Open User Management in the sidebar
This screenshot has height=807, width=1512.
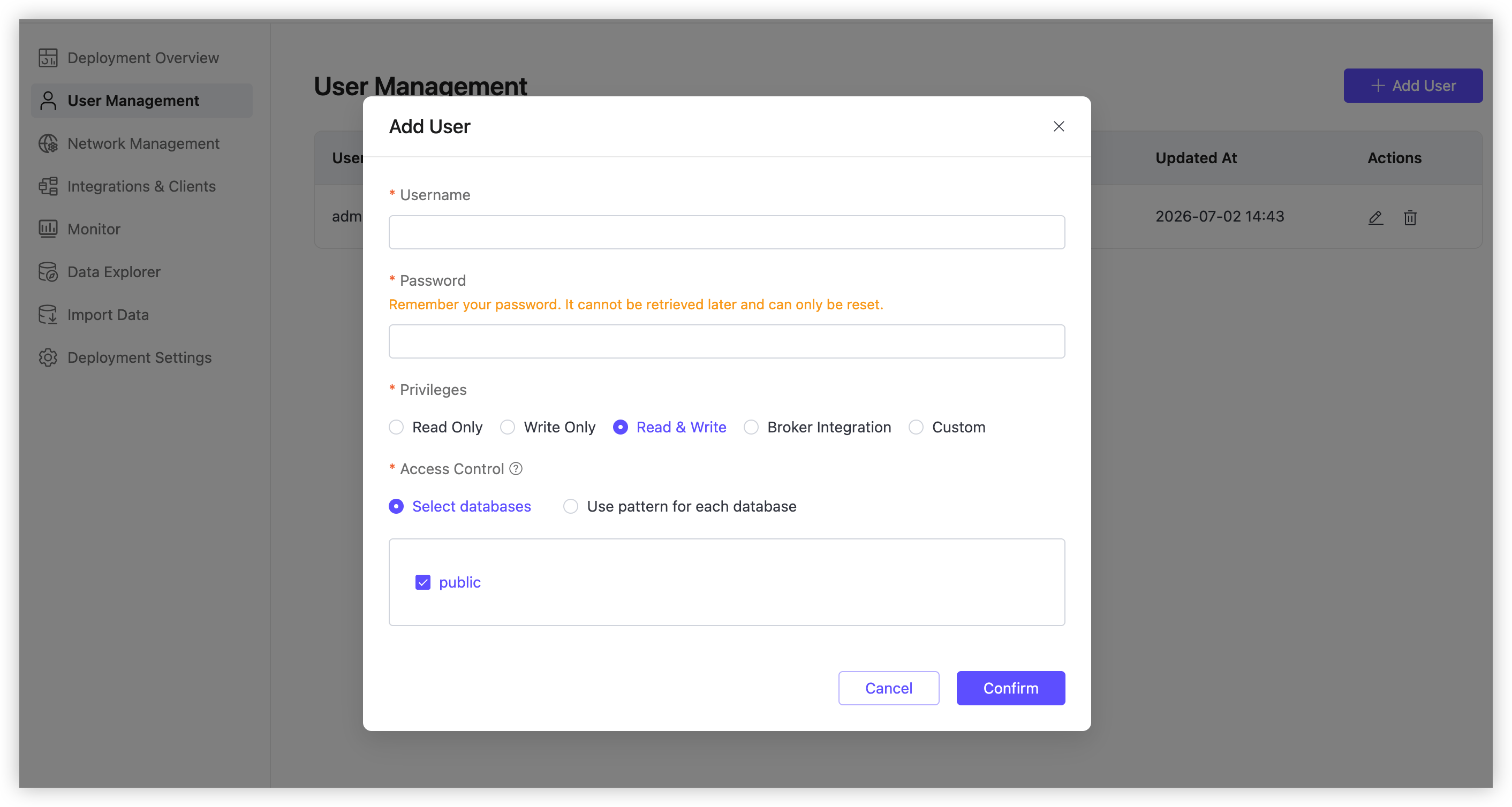point(141,100)
